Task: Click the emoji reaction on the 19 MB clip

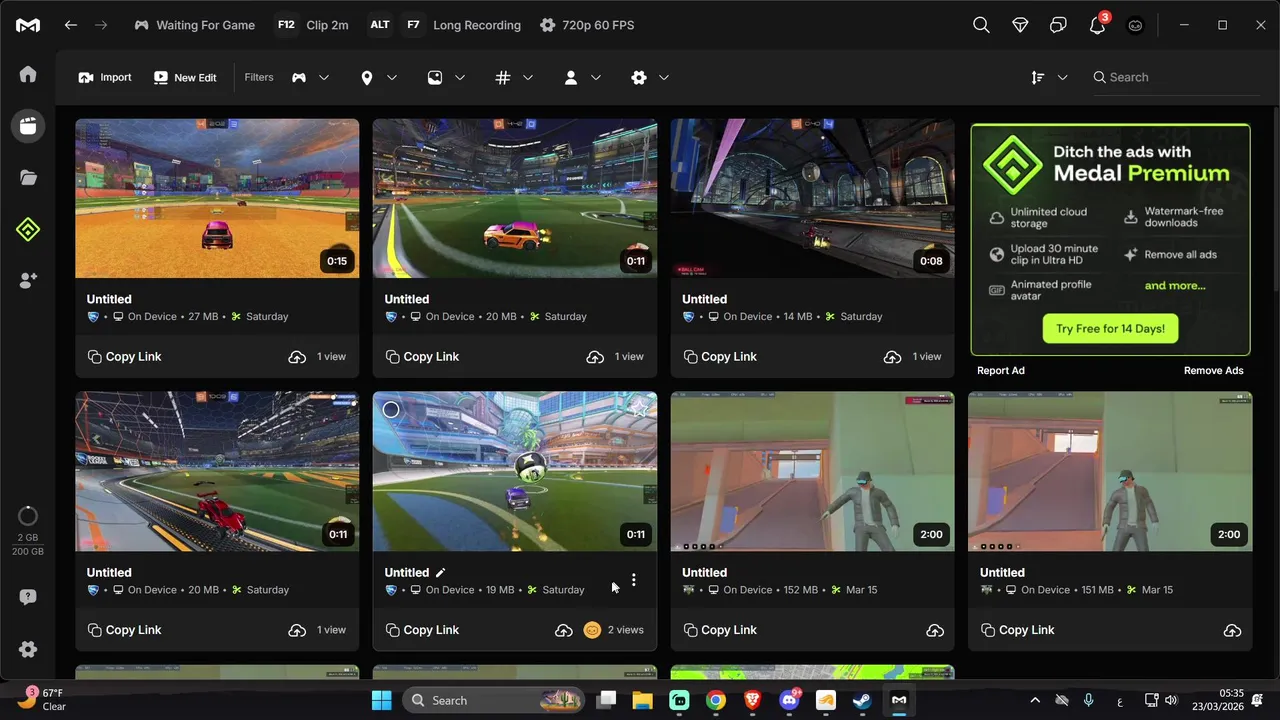Action: click(592, 630)
